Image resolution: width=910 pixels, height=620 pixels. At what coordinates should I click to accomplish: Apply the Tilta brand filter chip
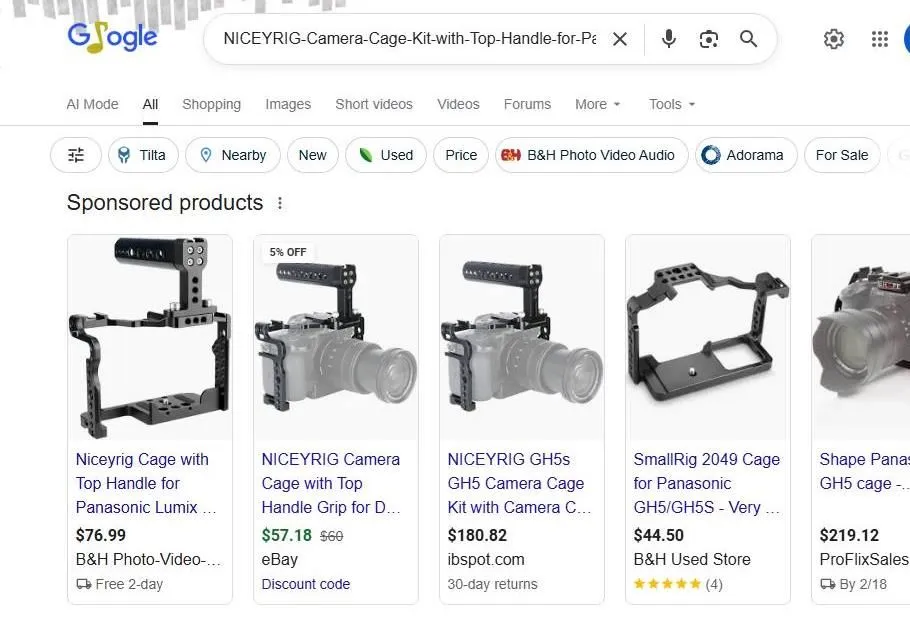click(x=143, y=155)
